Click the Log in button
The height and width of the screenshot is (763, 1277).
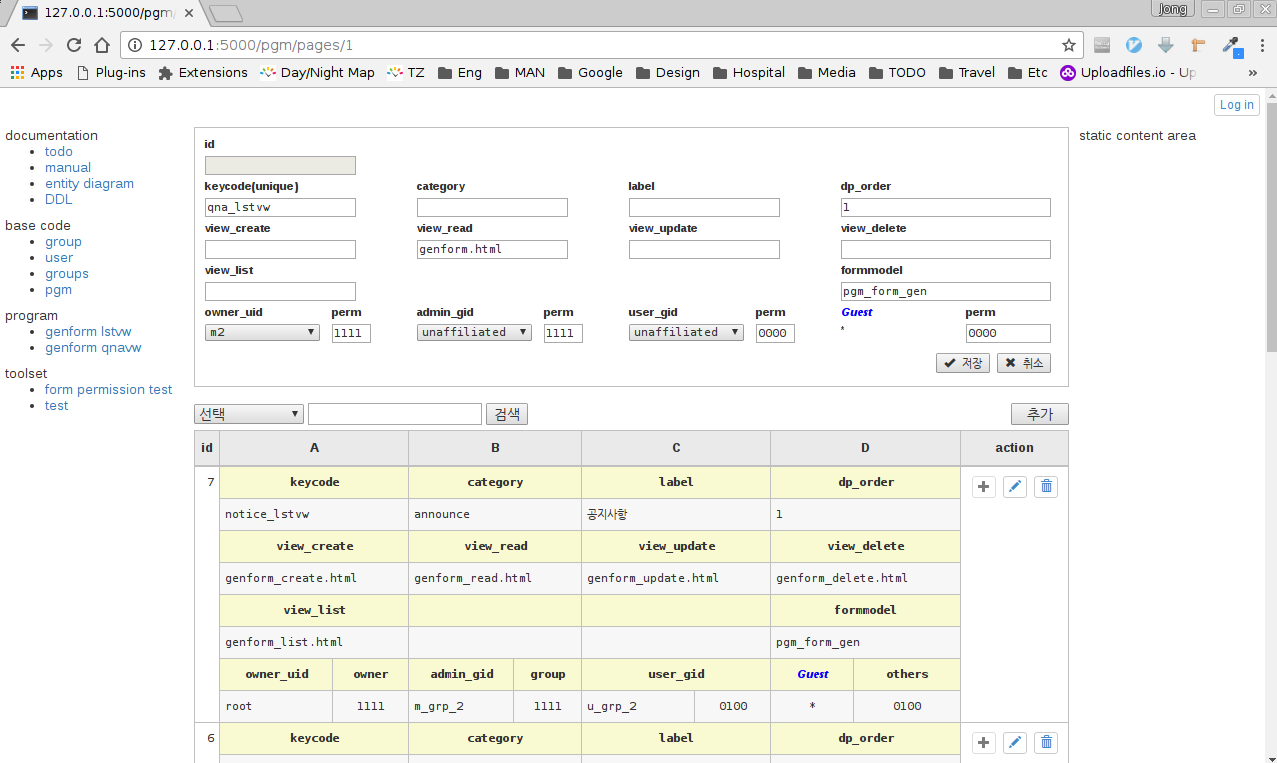(1236, 105)
